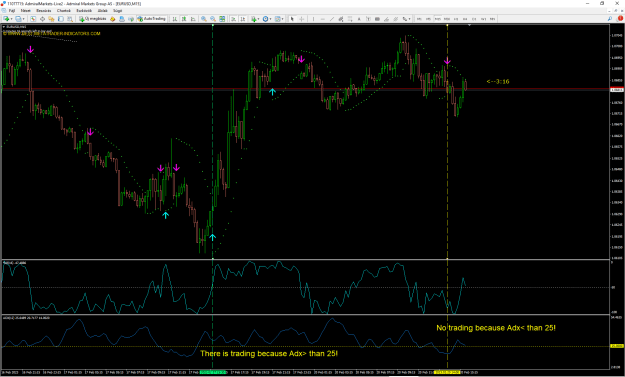Select the Vertical Line drawing tool

[x=313, y=19]
